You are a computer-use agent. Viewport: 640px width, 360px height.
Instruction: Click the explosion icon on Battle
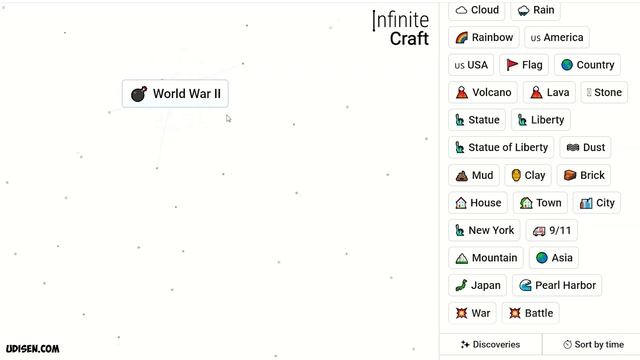(x=515, y=313)
